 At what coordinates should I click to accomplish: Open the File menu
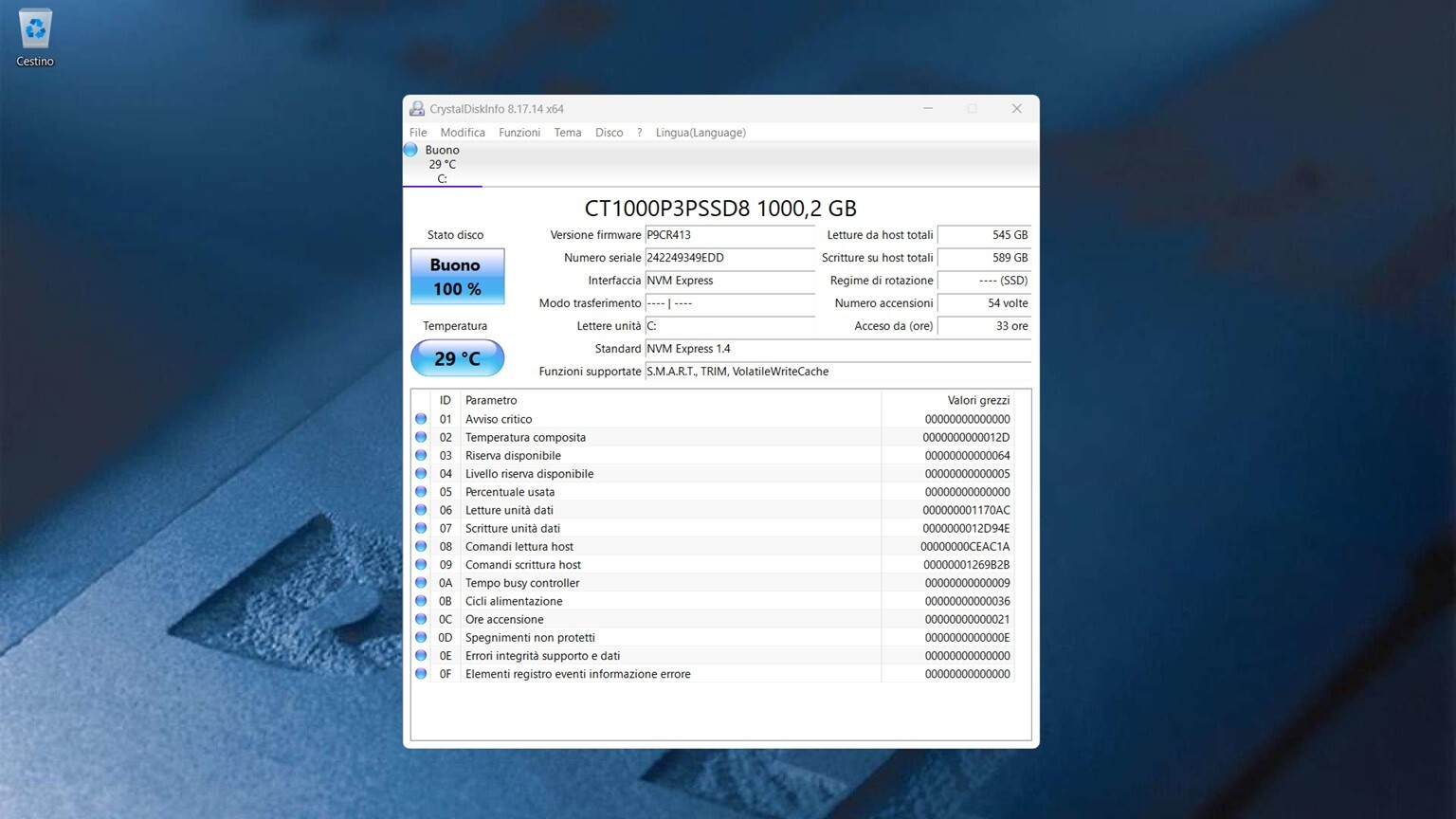418,133
